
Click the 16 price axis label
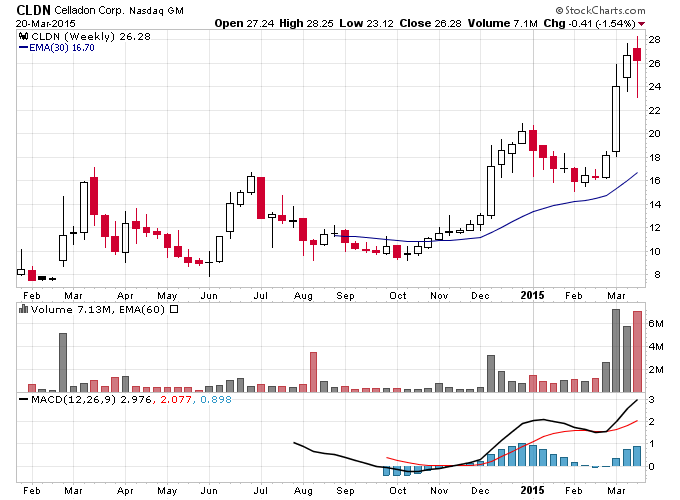tap(654, 180)
